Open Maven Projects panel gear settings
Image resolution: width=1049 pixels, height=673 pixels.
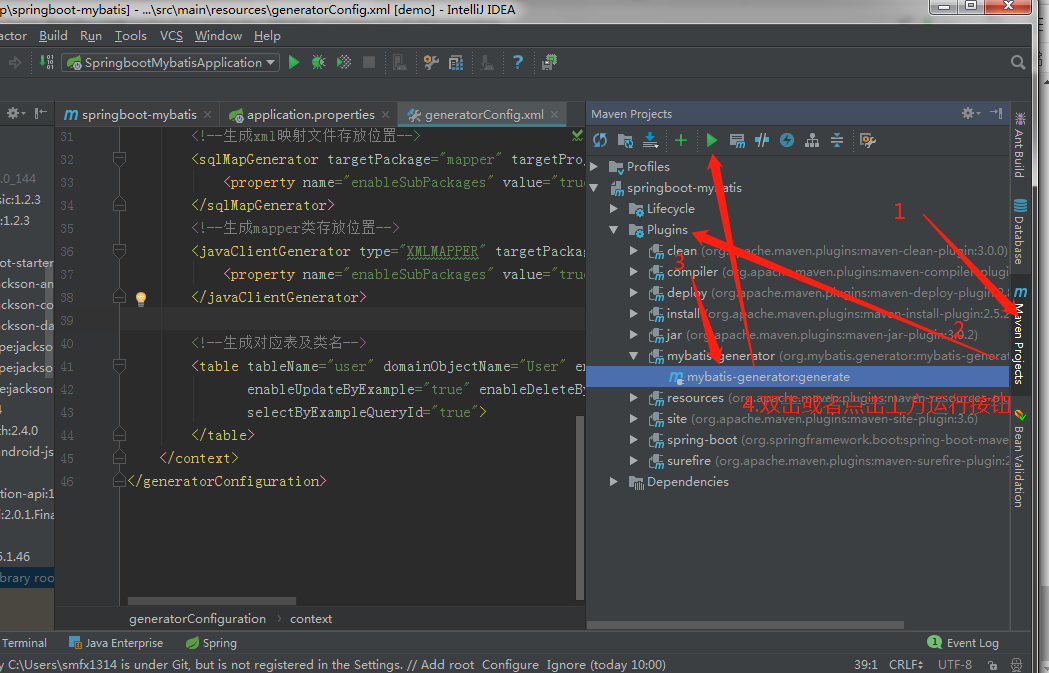pyautogui.click(x=970, y=113)
